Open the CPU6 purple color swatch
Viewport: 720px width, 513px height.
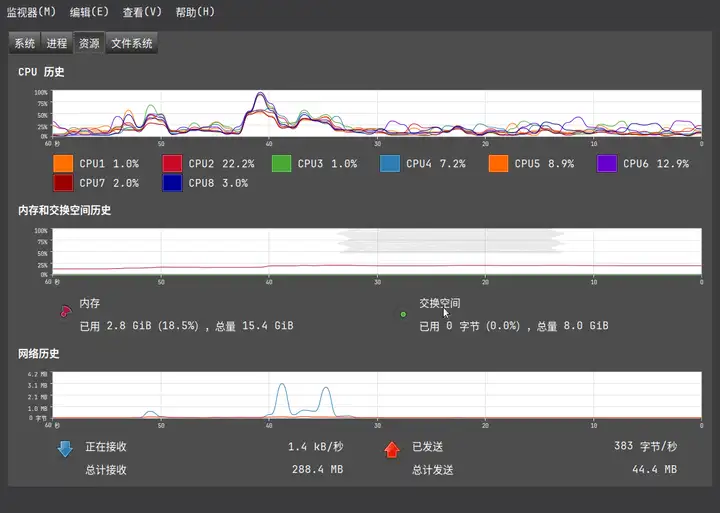pos(607,163)
